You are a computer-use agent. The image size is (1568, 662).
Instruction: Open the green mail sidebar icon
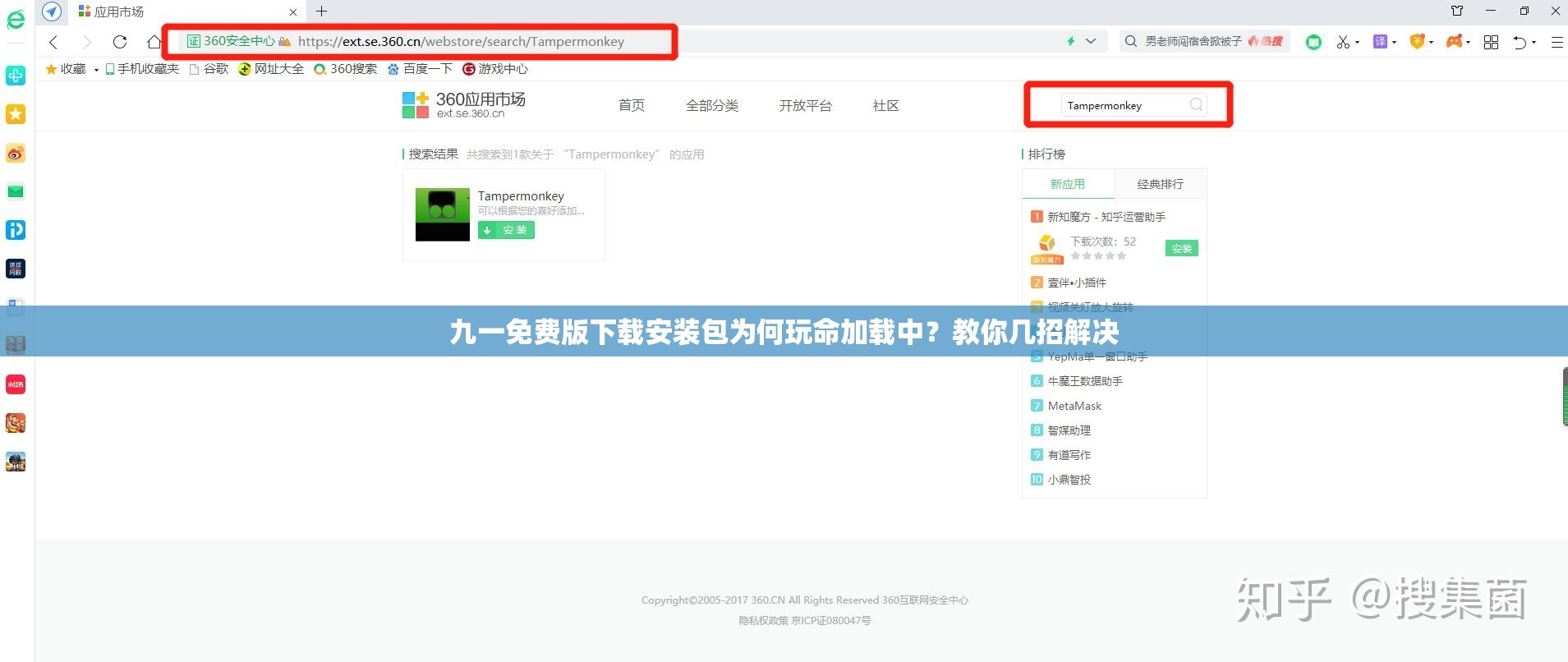16,191
